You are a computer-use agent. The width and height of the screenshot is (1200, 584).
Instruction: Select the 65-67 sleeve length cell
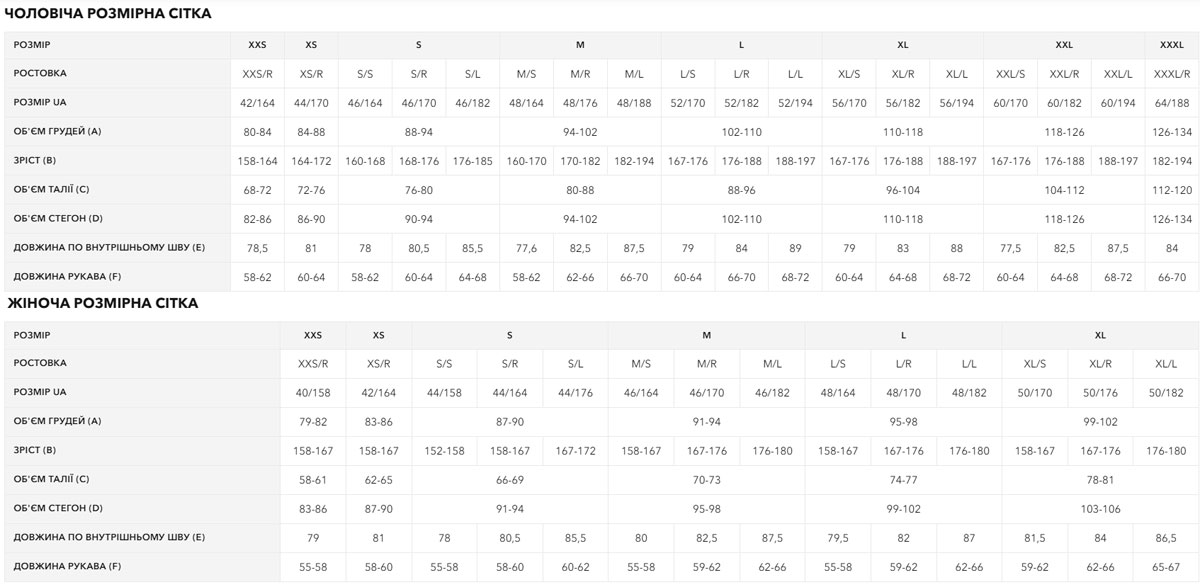pos(1166,567)
